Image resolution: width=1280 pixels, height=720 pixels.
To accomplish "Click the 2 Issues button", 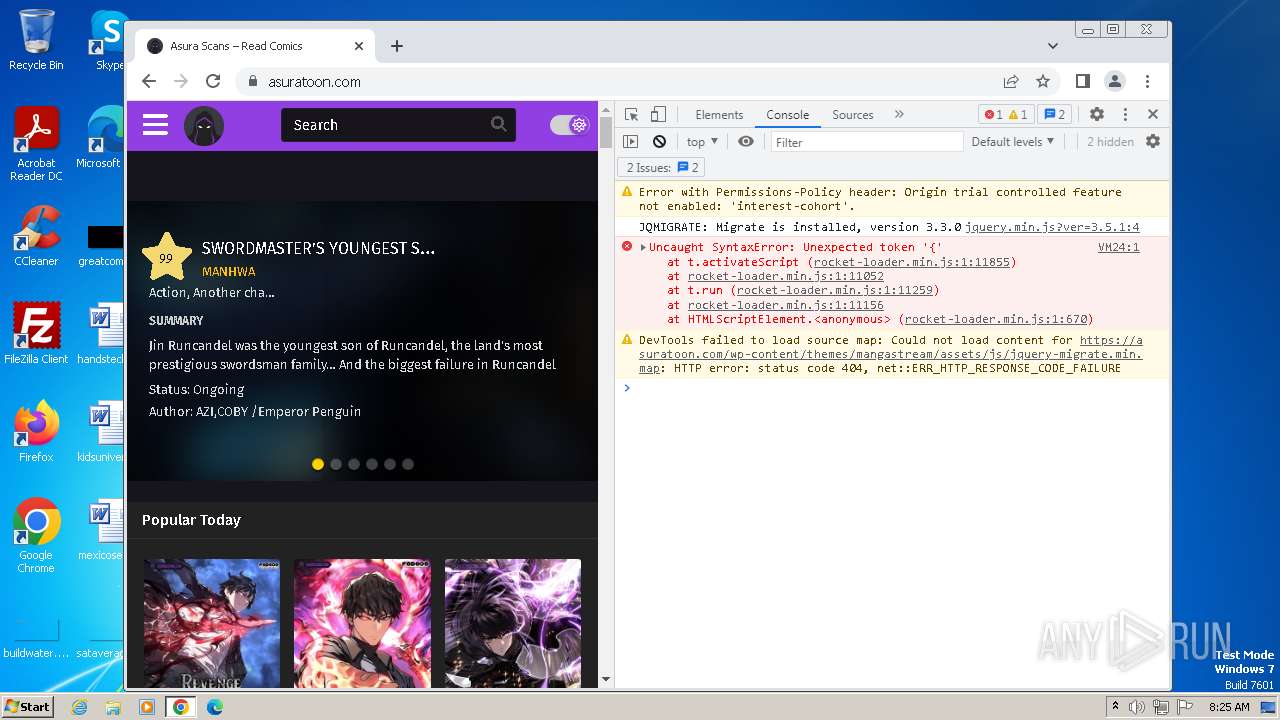I will pos(662,168).
